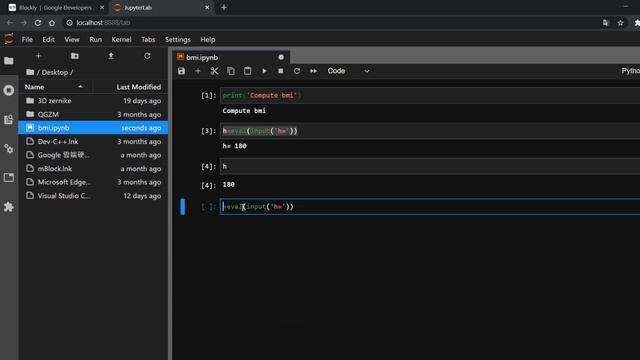Viewport: 640px width, 360px height.
Task: Reload the browser page
Action: point(38,23)
